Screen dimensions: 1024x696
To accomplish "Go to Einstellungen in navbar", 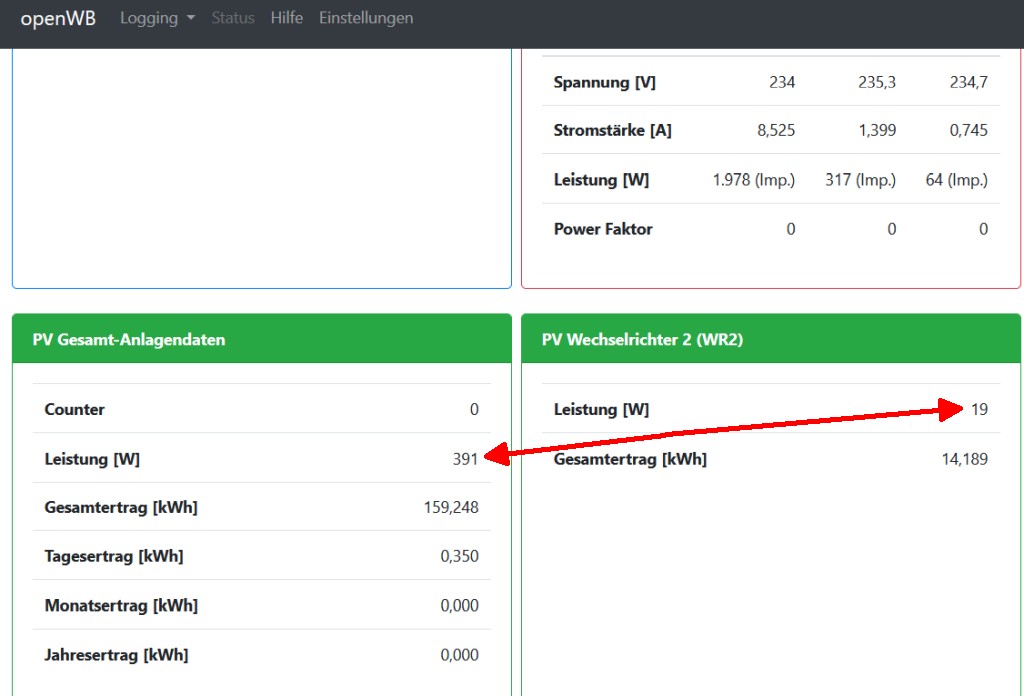I will point(366,18).
